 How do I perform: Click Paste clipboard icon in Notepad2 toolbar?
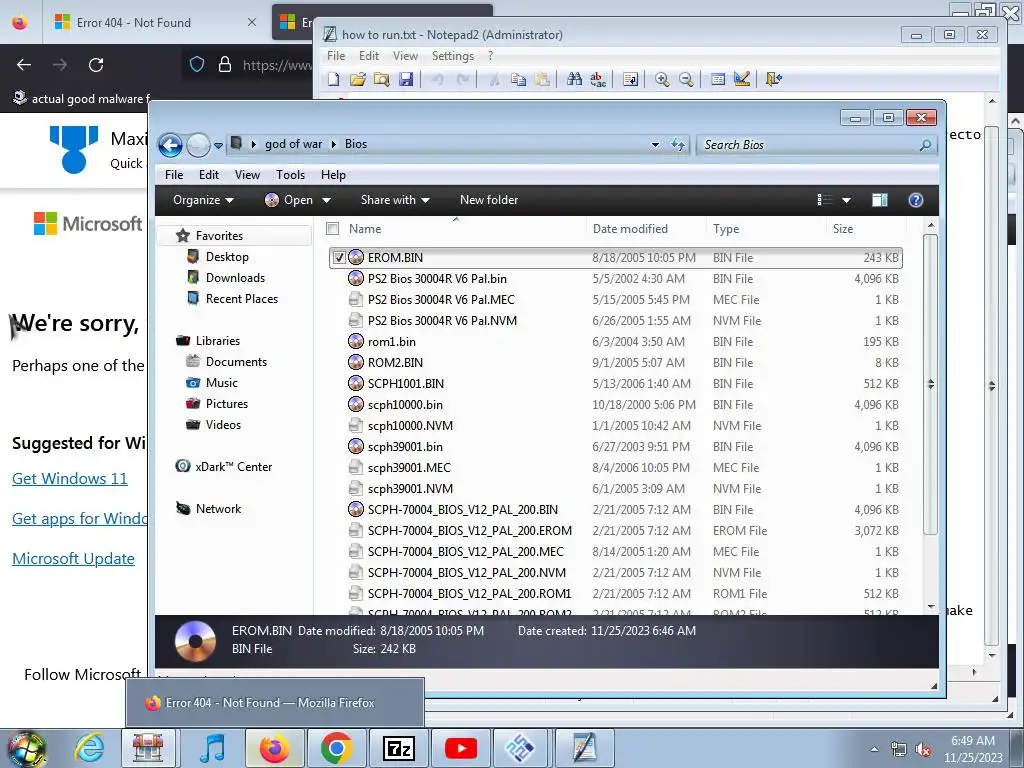pos(542,79)
